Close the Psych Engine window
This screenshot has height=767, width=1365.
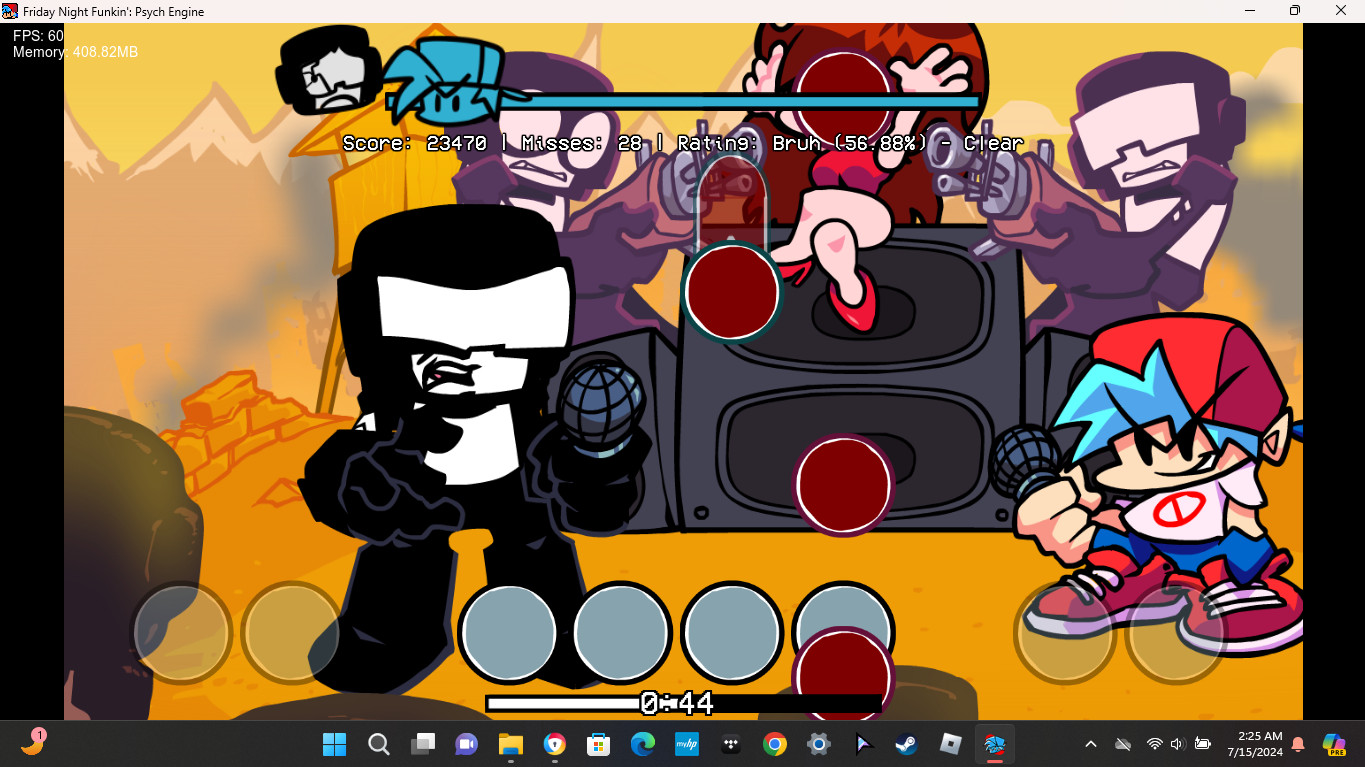tap(1341, 11)
